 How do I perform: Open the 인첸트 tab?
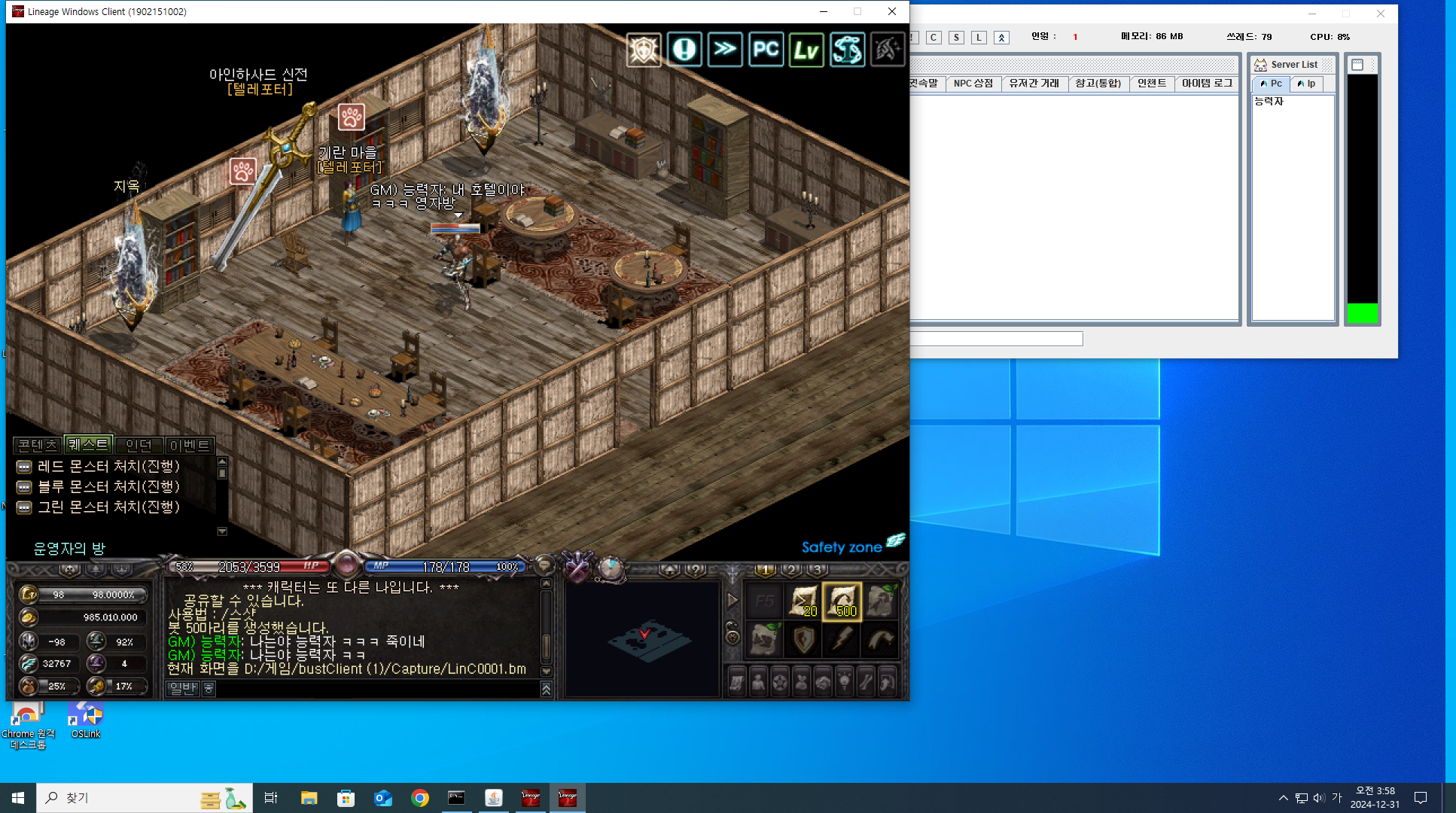pos(1152,84)
